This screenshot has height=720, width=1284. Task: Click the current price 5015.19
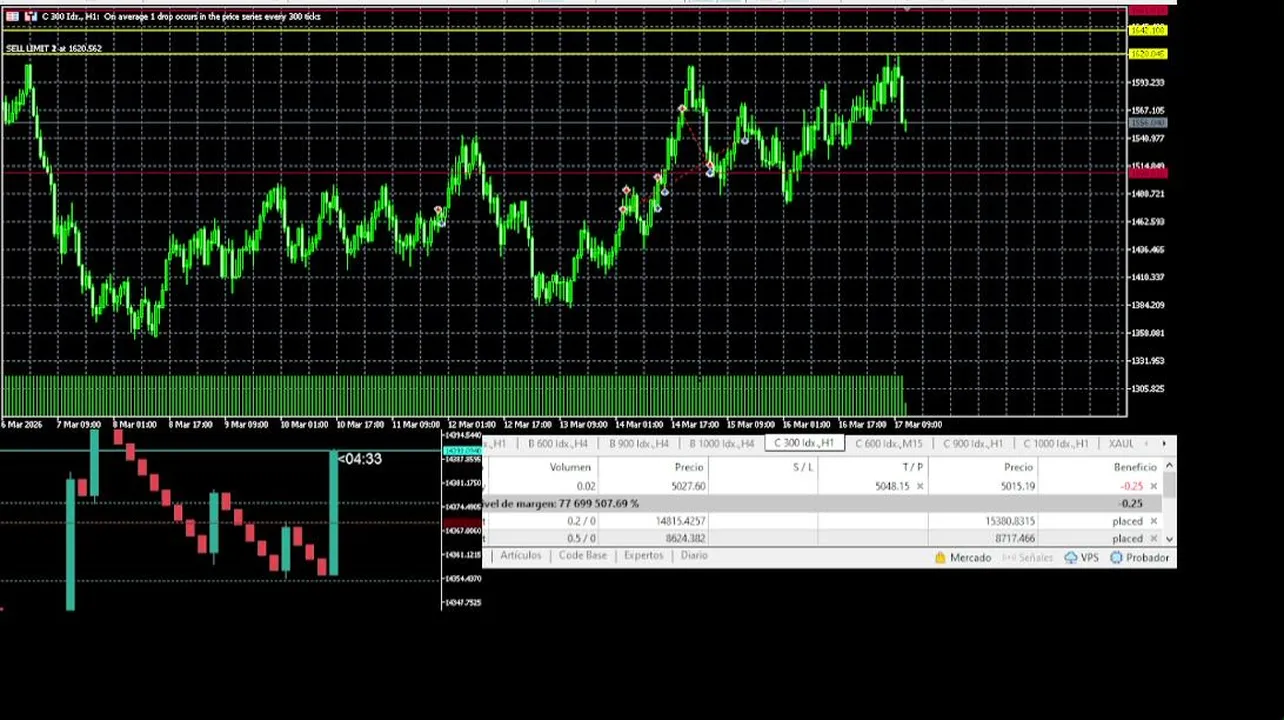pyautogui.click(x=1017, y=486)
